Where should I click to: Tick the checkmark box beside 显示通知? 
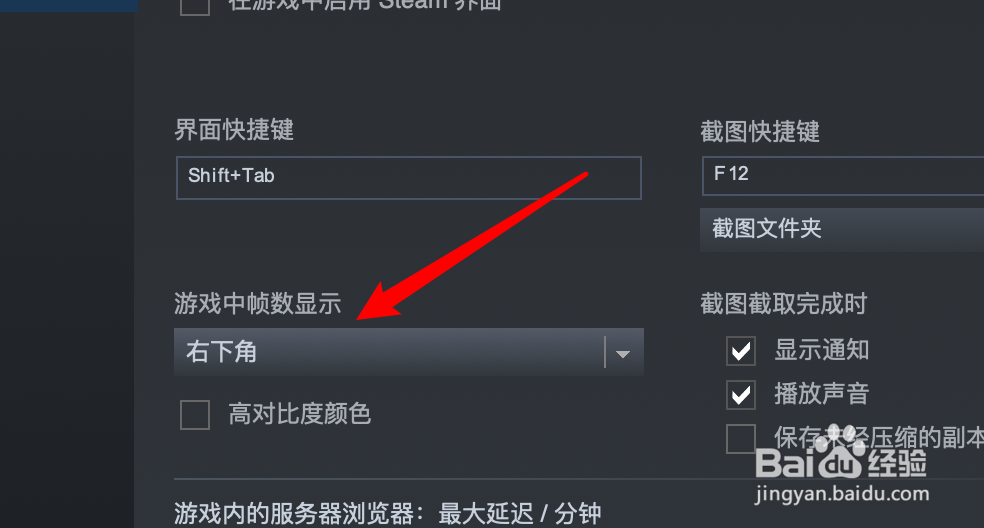click(x=741, y=350)
